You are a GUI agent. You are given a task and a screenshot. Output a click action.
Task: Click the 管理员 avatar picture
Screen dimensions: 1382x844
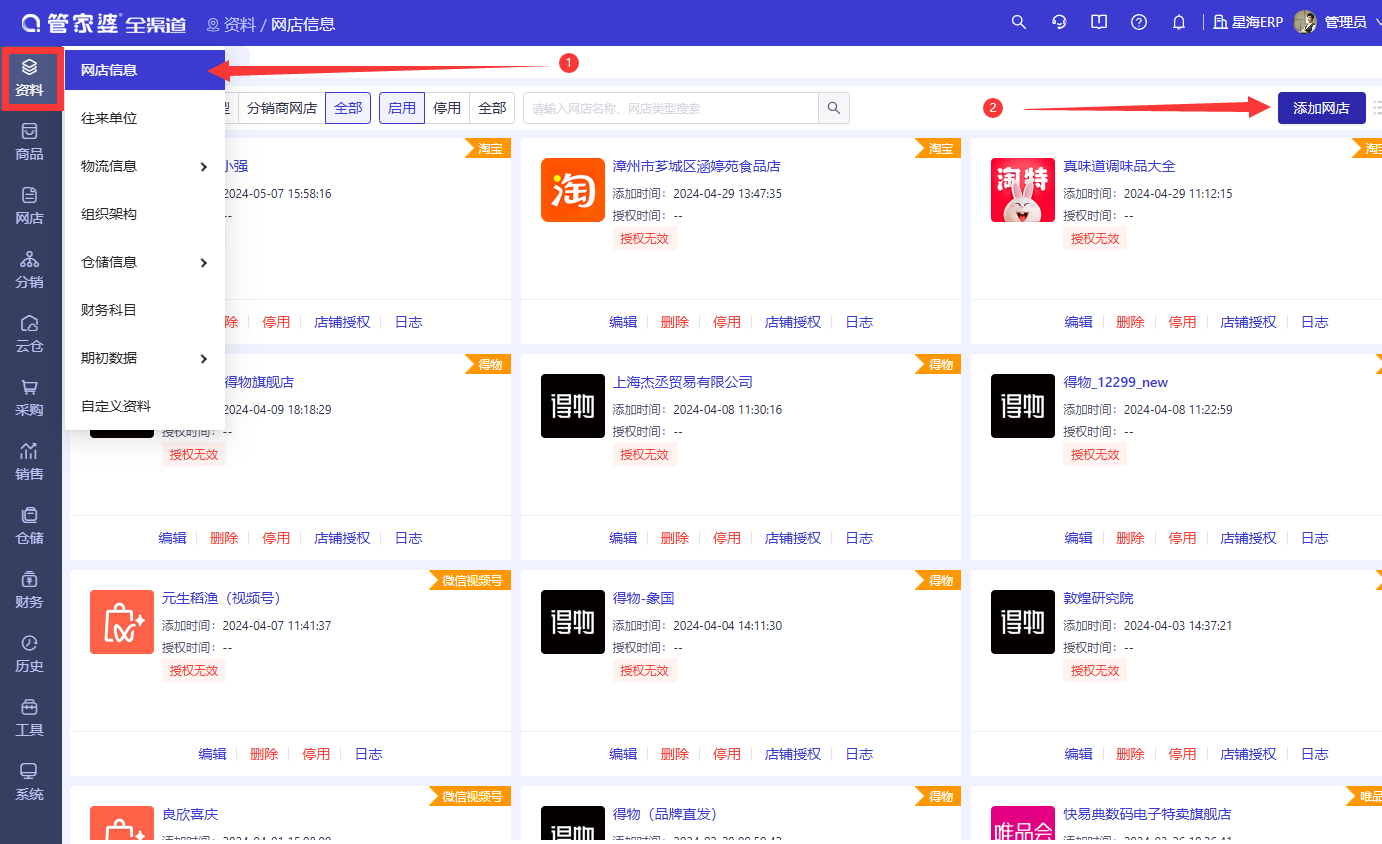(1305, 22)
